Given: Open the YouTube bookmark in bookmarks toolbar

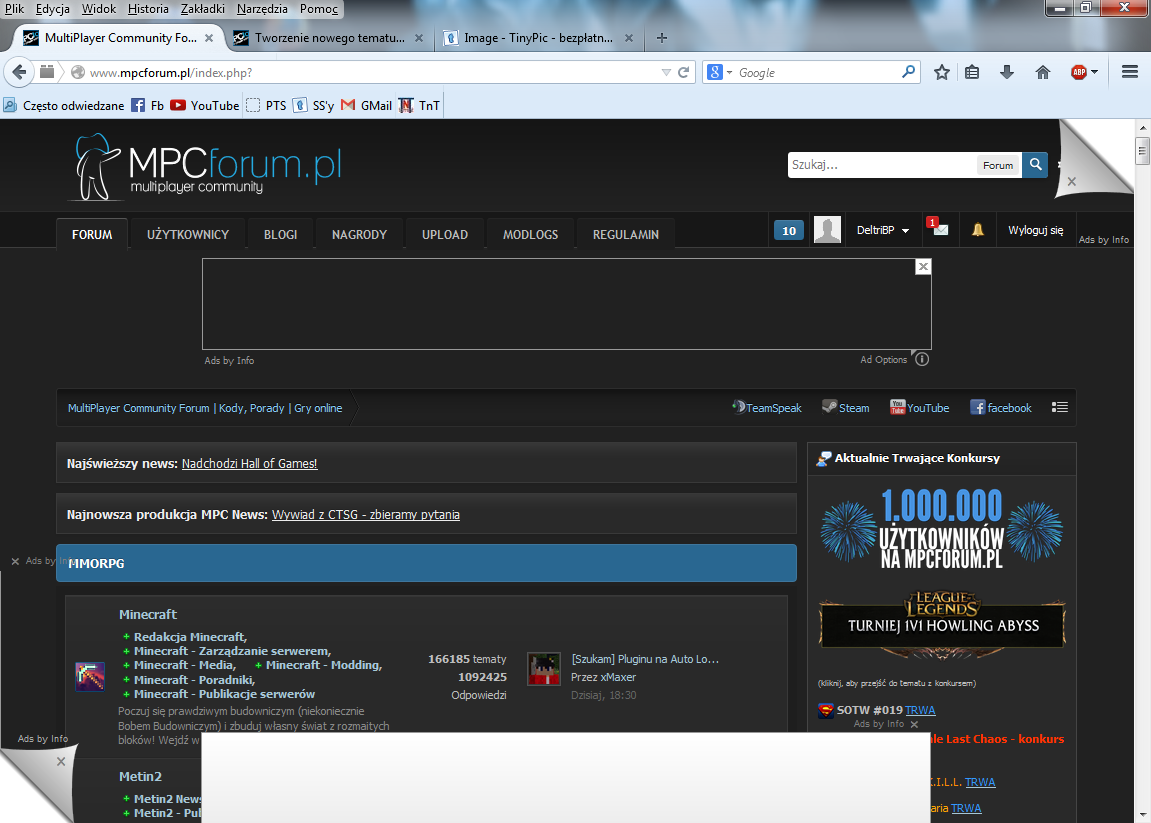Looking at the screenshot, I should click(x=205, y=105).
